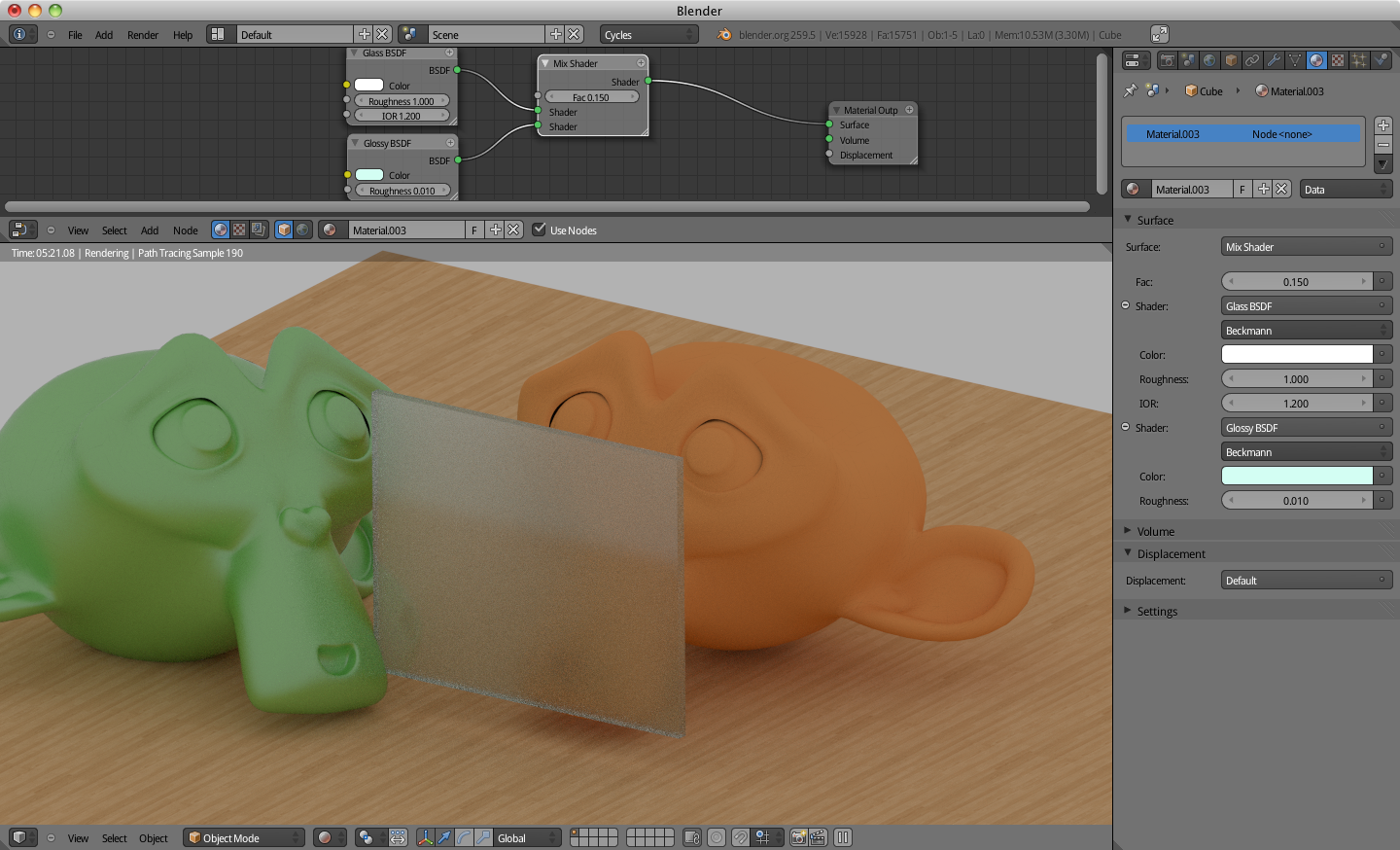Open the Node menu in node editor
The width and height of the screenshot is (1400, 850).
tap(185, 230)
